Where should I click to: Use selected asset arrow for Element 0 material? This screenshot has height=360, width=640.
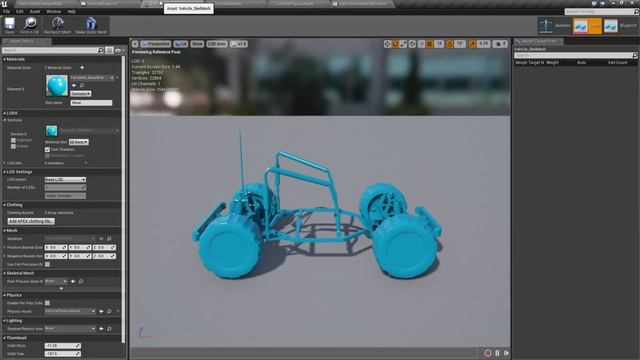[x=74, y=85]
